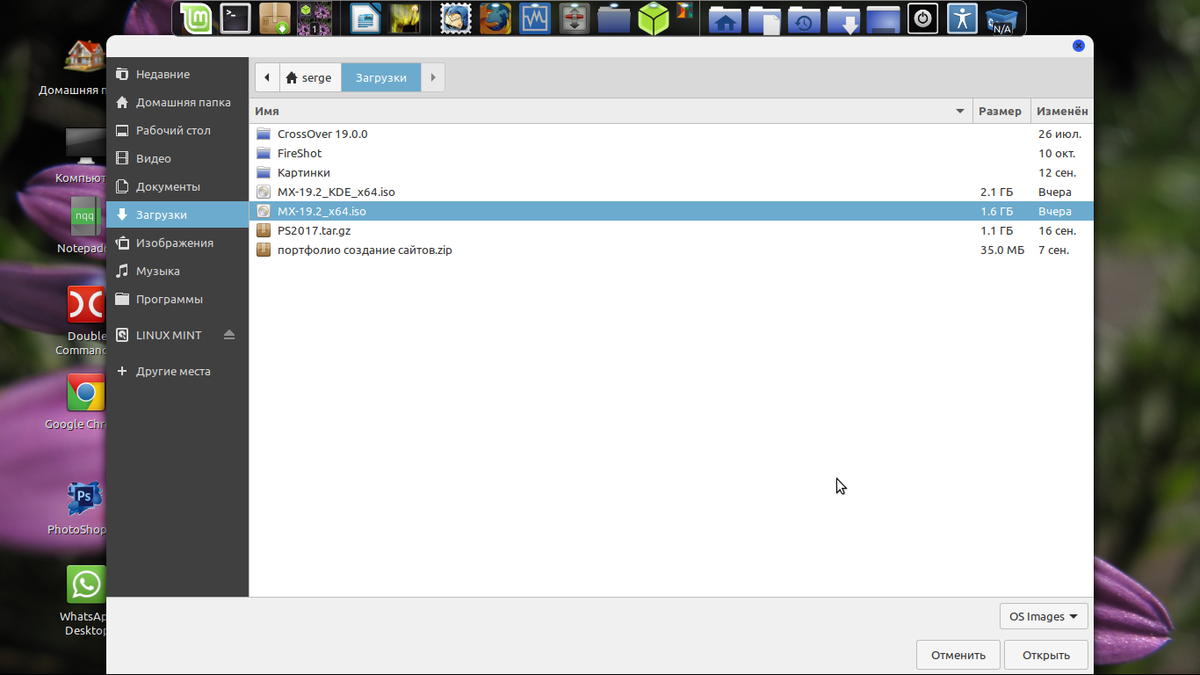This screenshot has width=1200, height=675.
Task: Eject the LINUX MINT volume
Action: pyautogui.click(x=229, y=335)
